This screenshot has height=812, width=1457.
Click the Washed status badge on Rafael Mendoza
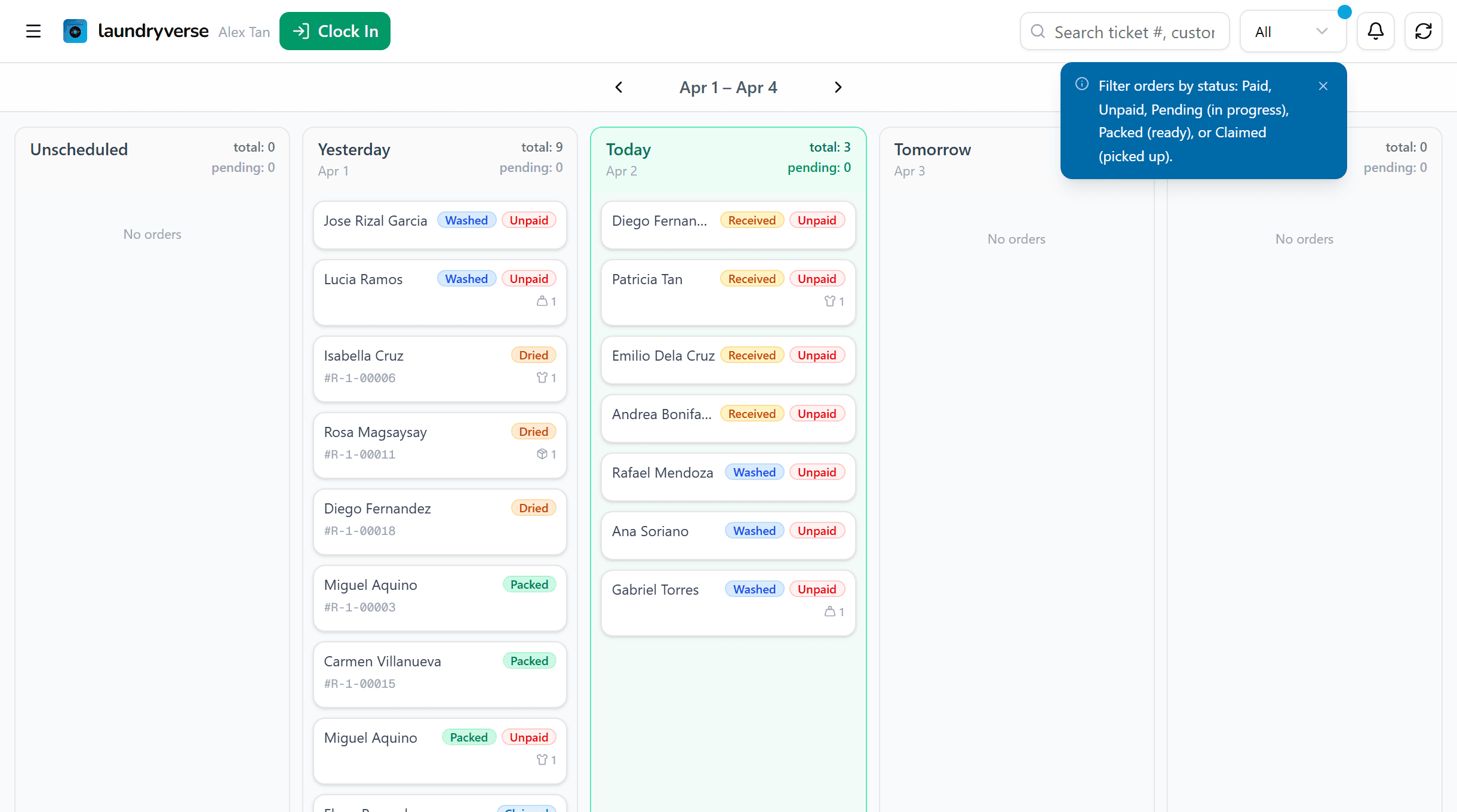[754, 472]
